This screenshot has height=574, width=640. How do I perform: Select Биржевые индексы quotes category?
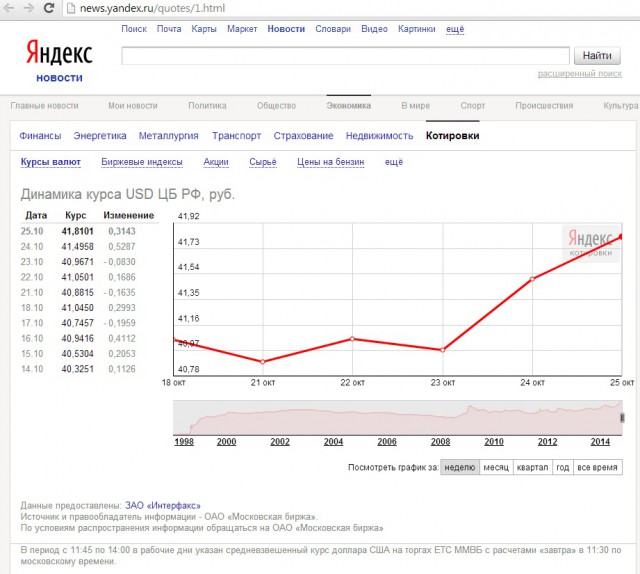(142, 162)
